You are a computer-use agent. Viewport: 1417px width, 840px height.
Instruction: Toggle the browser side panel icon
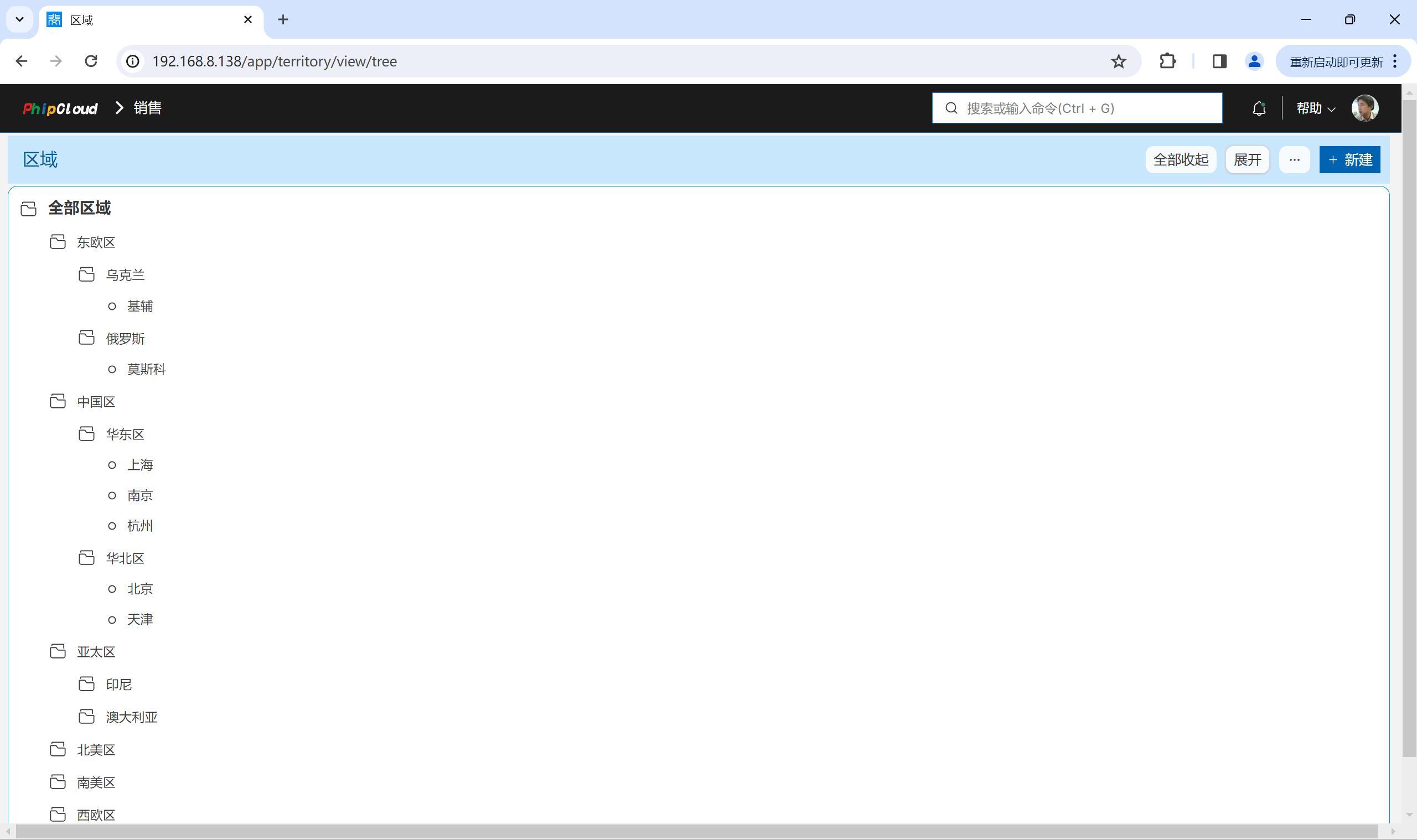pos(1219,61)
